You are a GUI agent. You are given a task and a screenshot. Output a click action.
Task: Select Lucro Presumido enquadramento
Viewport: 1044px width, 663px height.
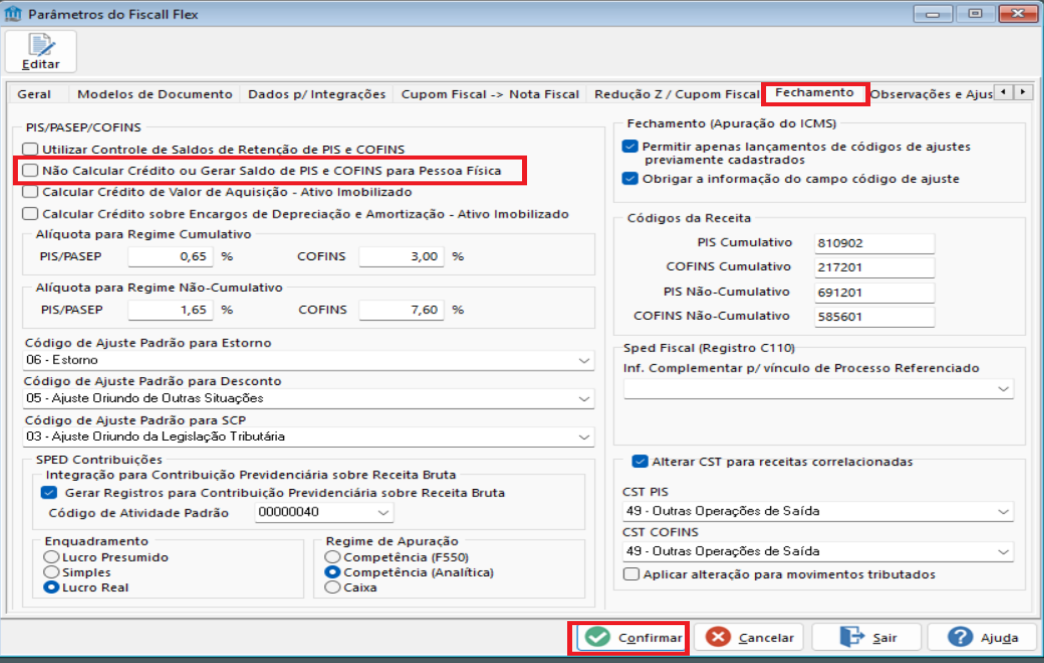pyautogui.click(x=51, y=556)
